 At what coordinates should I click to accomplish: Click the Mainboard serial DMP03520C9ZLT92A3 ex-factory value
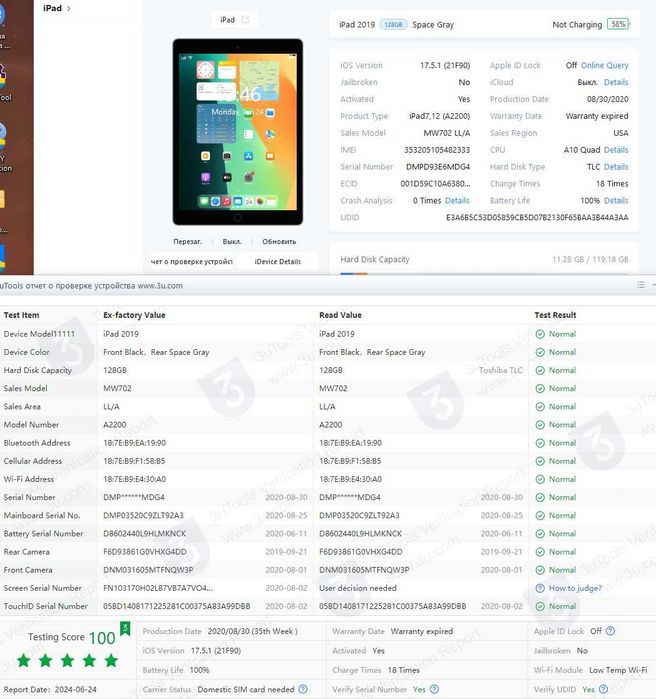pyautogui.click(x=143, y=516)
